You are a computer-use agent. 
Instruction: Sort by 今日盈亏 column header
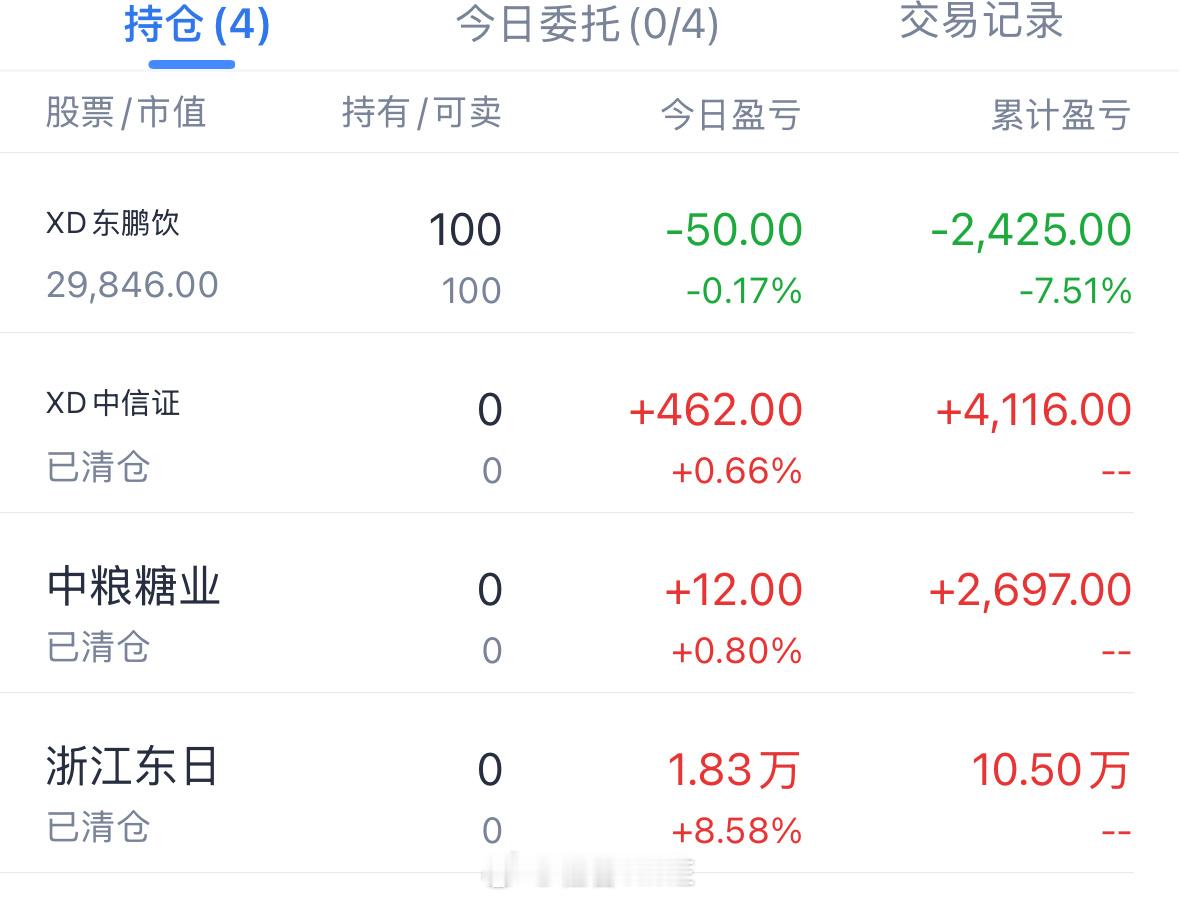(730, 115)
